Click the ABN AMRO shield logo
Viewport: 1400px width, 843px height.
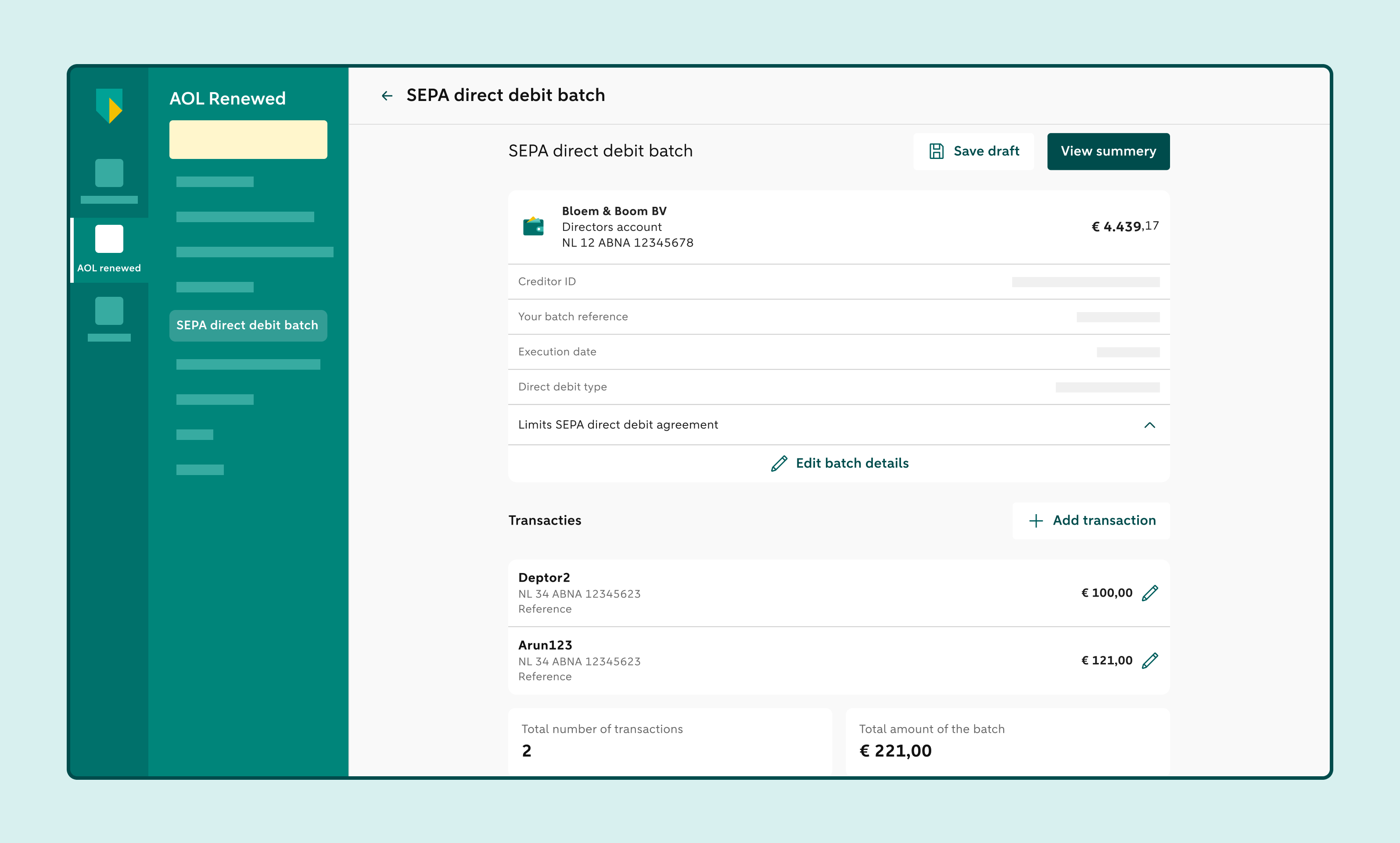pyautogui.click(x=109, y=106)
